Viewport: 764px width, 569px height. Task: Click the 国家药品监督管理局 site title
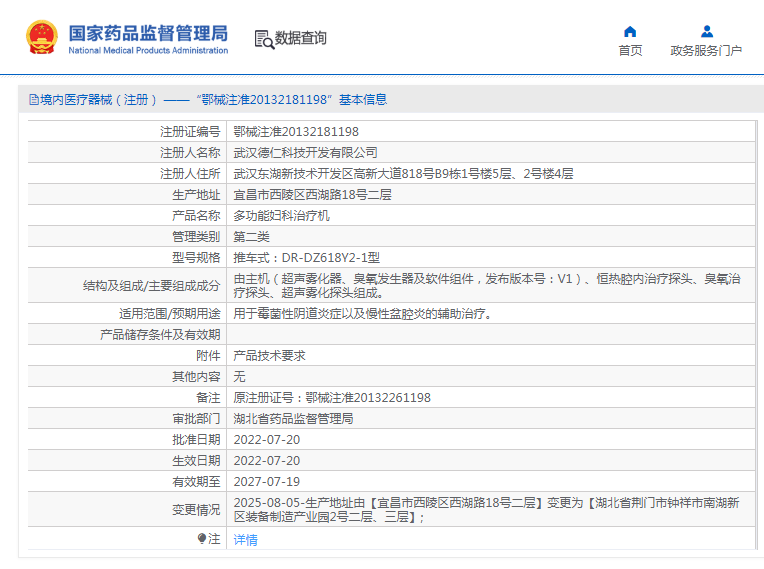point(148,32)
